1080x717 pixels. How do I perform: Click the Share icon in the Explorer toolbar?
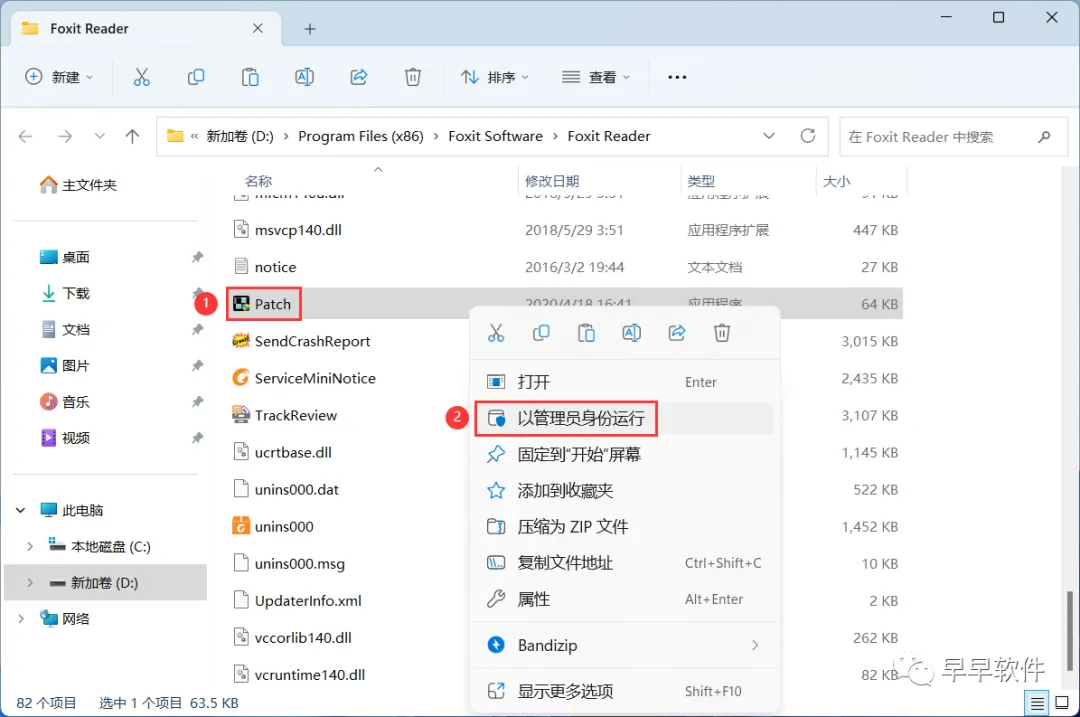click(x=359, y=77)
